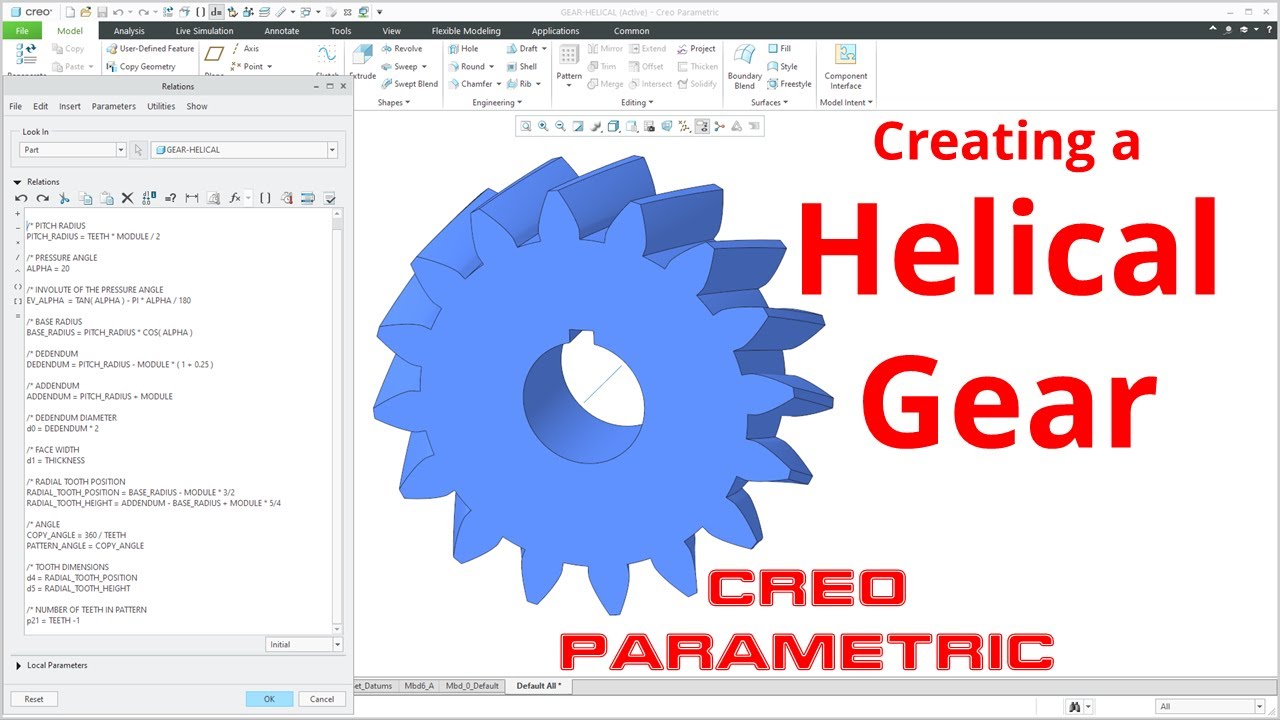Screen dimensions: 1280x720
Task: Cut selected relation text with scissors icon
Action: [64, 199]
